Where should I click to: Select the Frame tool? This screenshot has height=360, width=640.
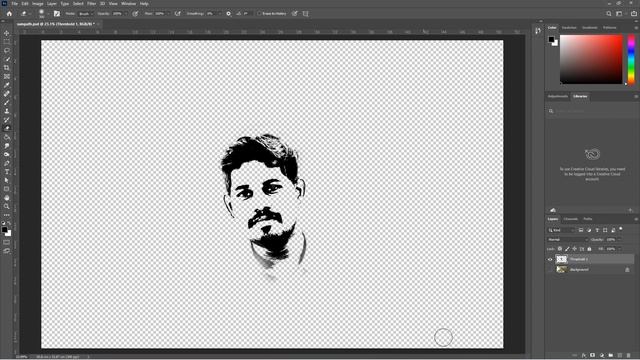(x=7, y=76)
